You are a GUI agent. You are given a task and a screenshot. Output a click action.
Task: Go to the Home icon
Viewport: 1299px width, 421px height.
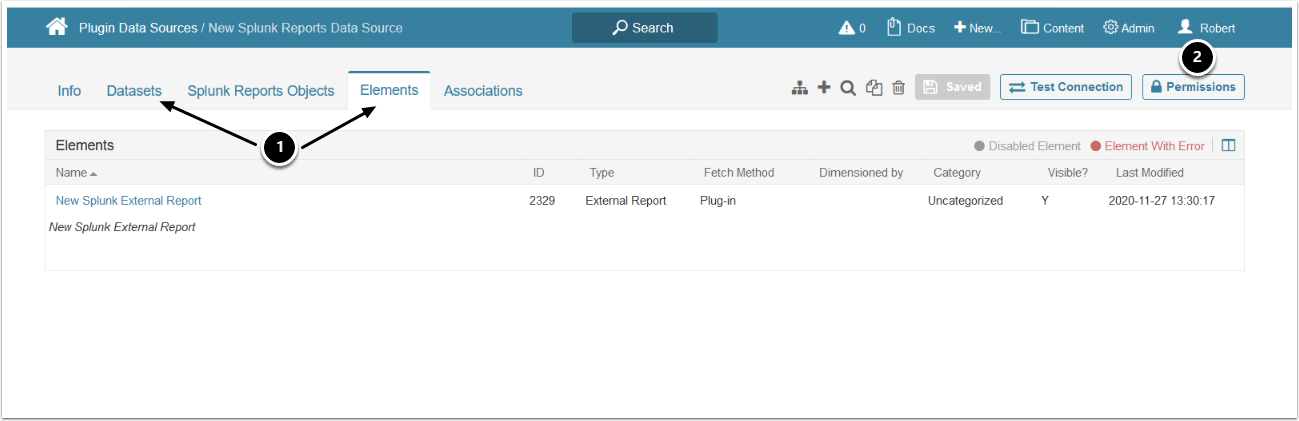[57, 27]
